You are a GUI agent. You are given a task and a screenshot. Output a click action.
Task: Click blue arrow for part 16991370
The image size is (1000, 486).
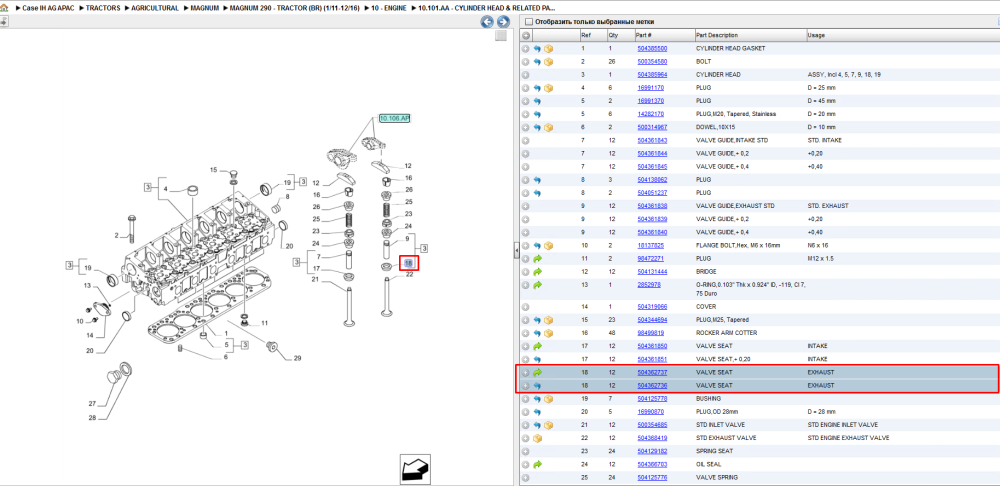(x=537, y=101)
